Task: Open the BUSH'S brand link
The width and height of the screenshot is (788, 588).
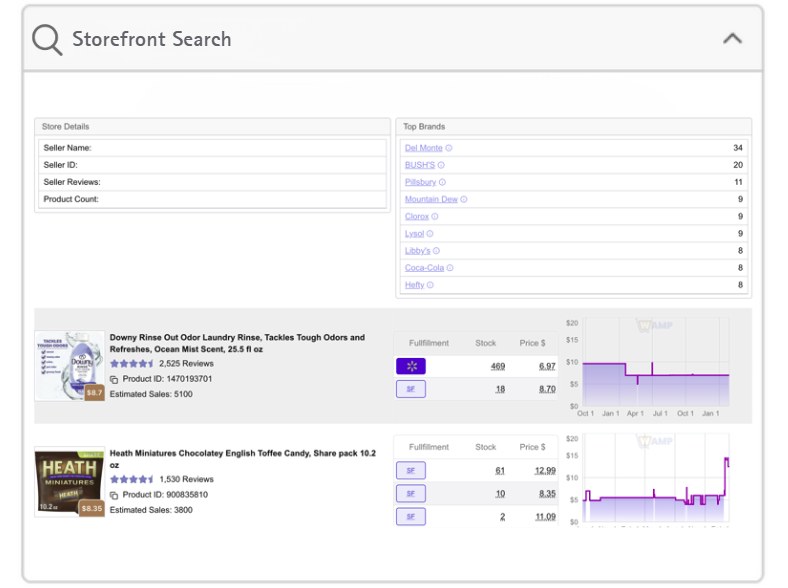Action: [419, 165]
